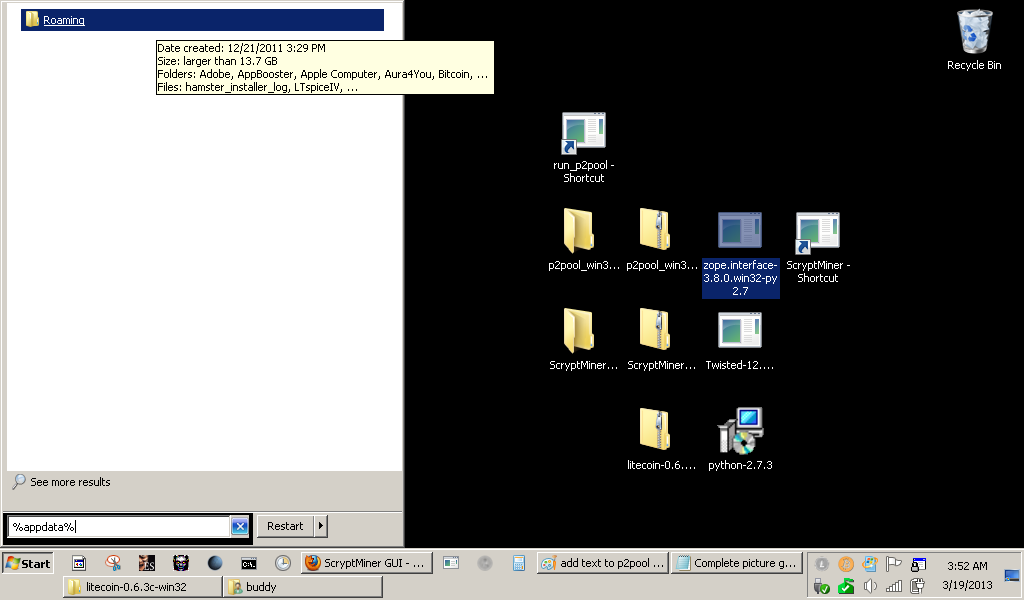Switch to buddy folder taskbar button
The width and height of the screenshot is (1024, 604).
coord(302,587)
